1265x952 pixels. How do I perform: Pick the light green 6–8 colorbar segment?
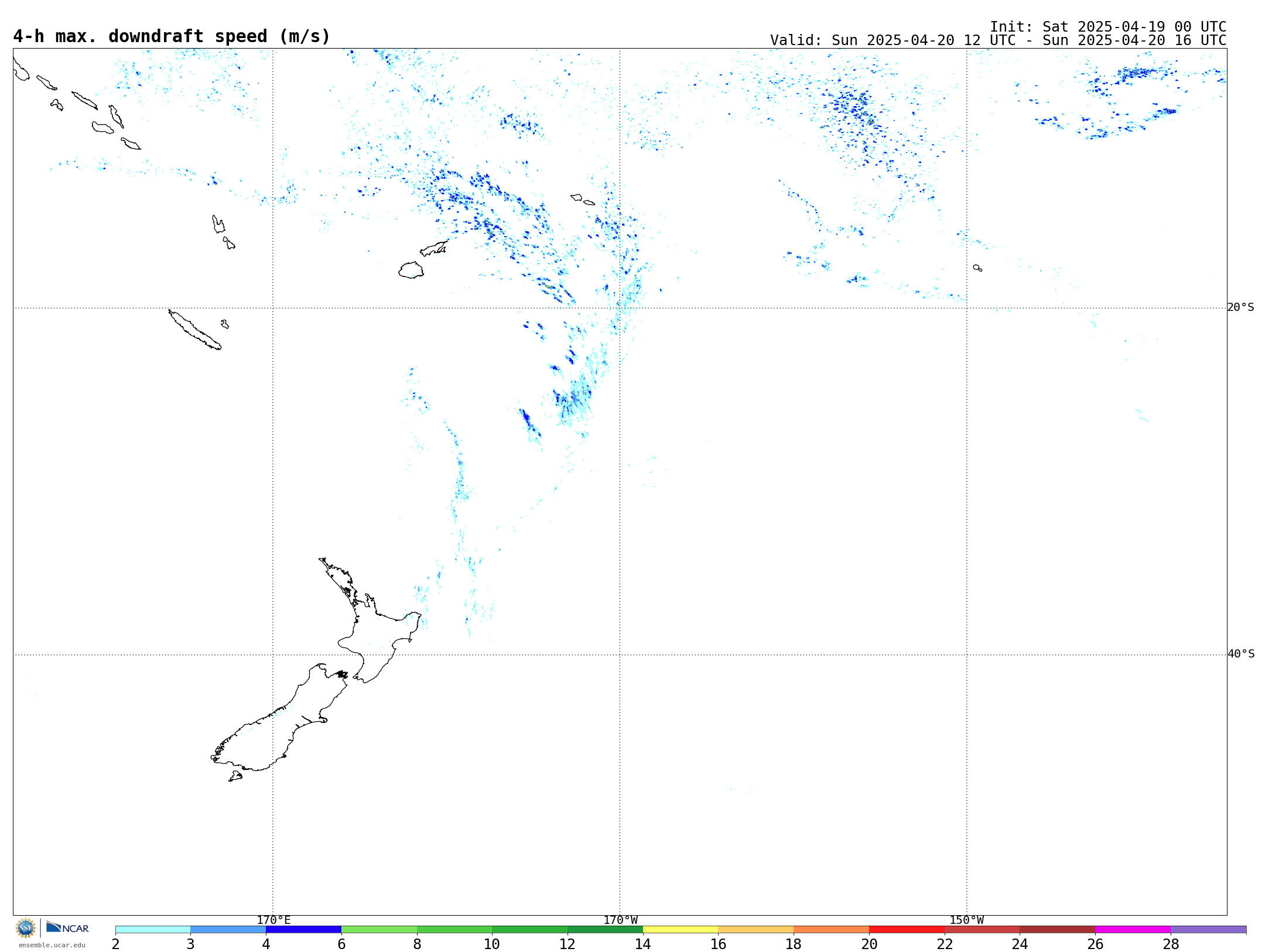(x=379, y=930)
